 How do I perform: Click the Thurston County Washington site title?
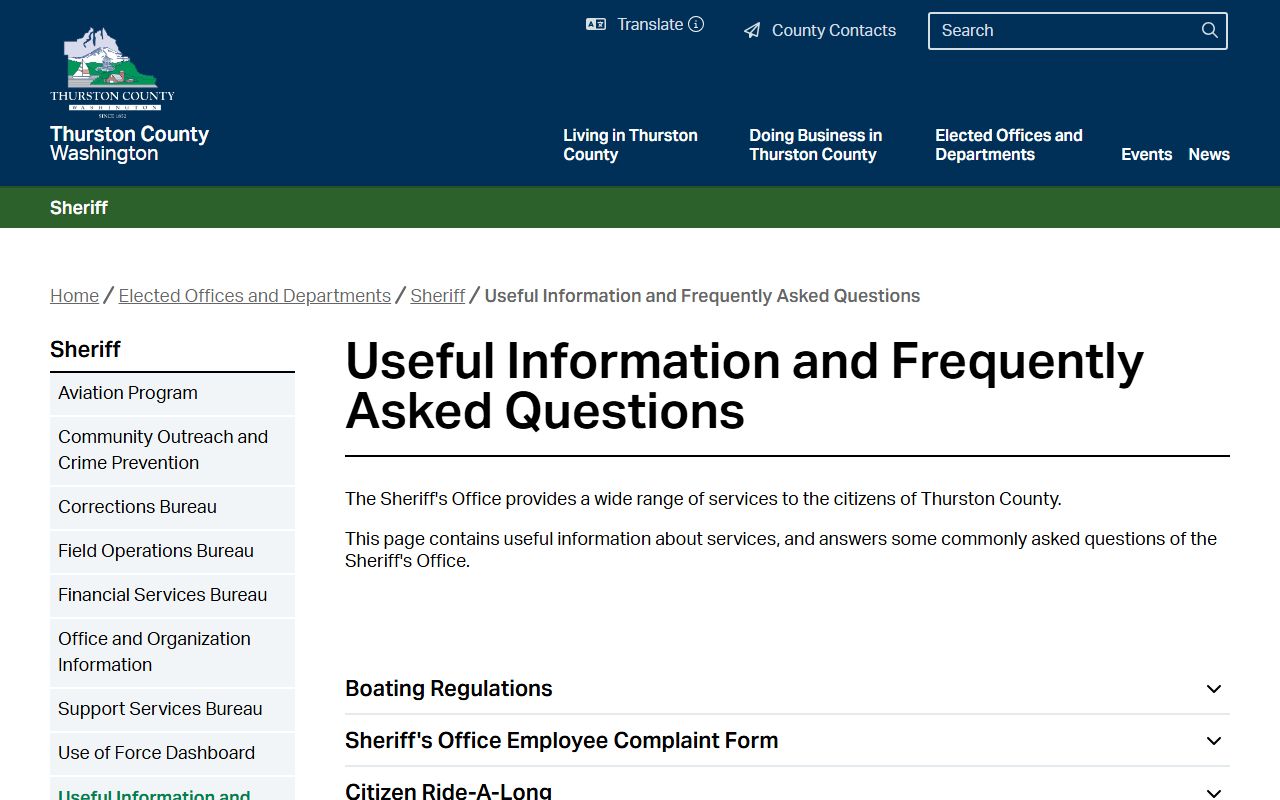(x=130, y=143)
